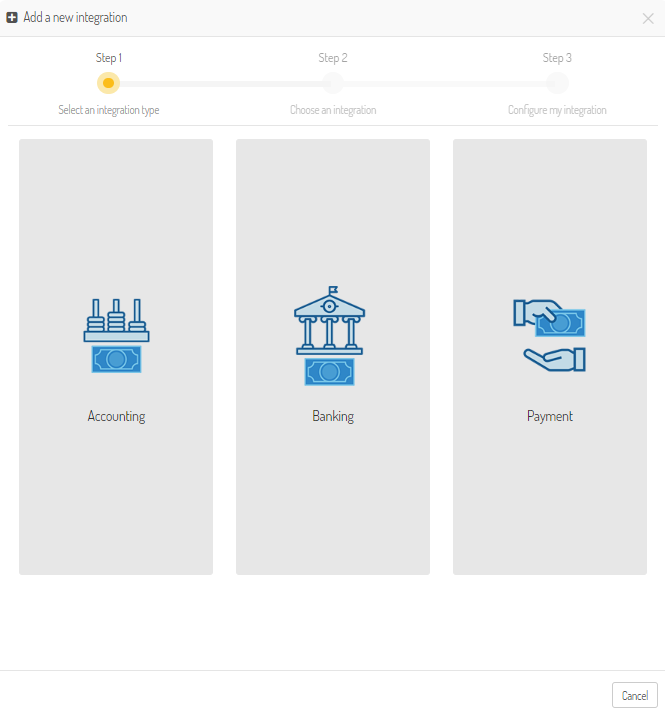Click the 'Add a new integration' title
This screenshot has height=716, width=665.
coord(75,18)
